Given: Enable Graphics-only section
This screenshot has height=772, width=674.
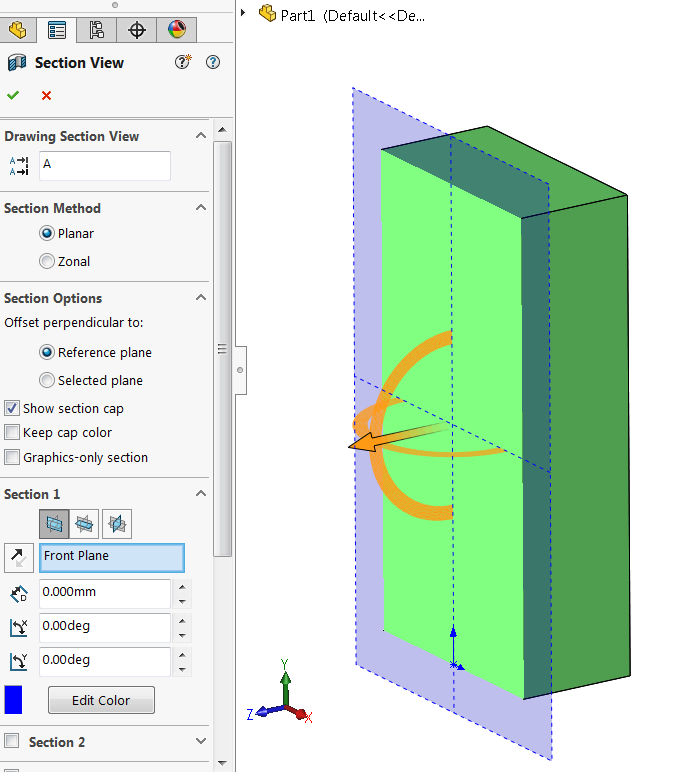Looking at the screenshot, I should pyautogui.click(x=12, y=457).
